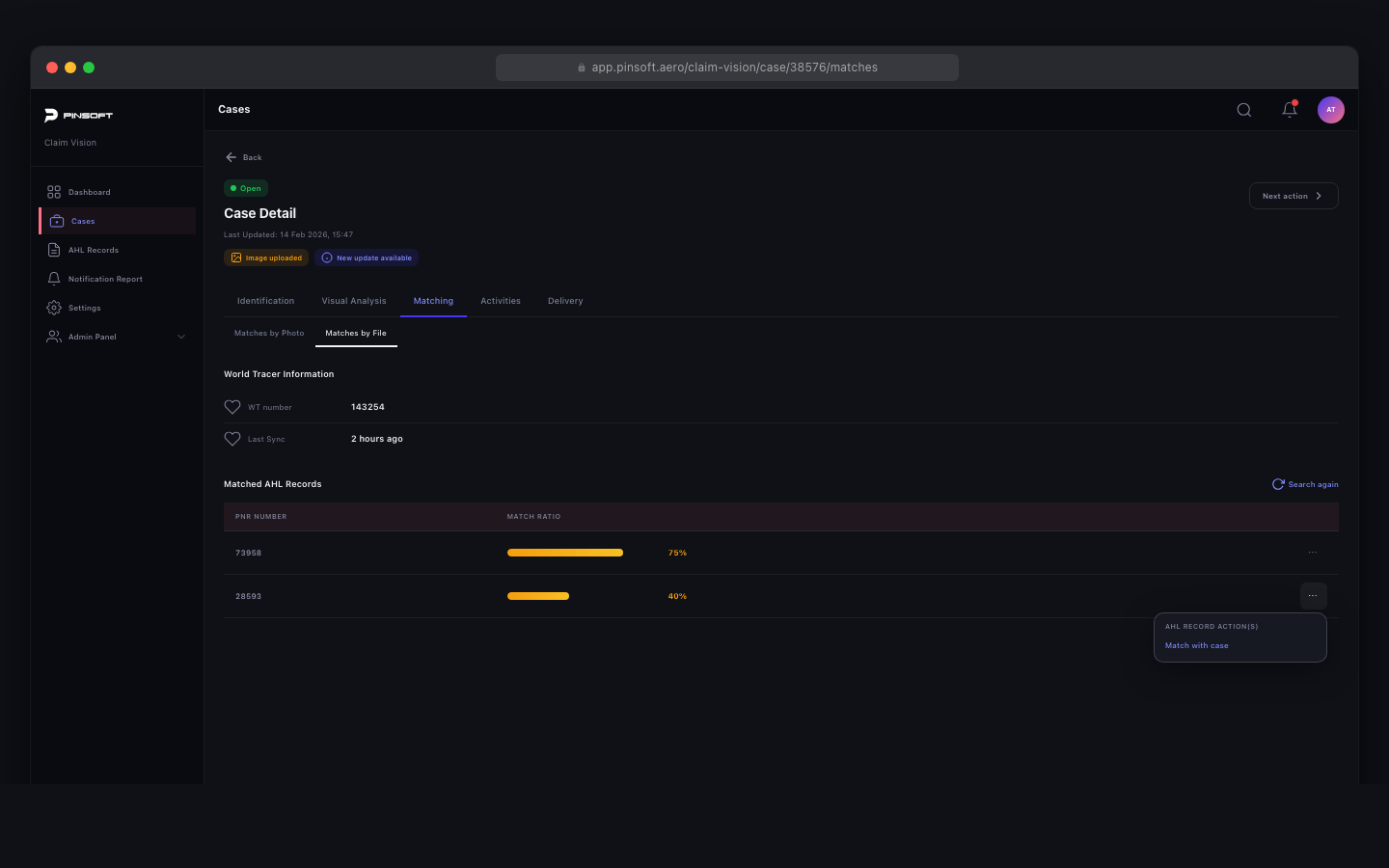Open the notifications bell icon
The image size is (1389, 868).
(x=1289, y=109)
